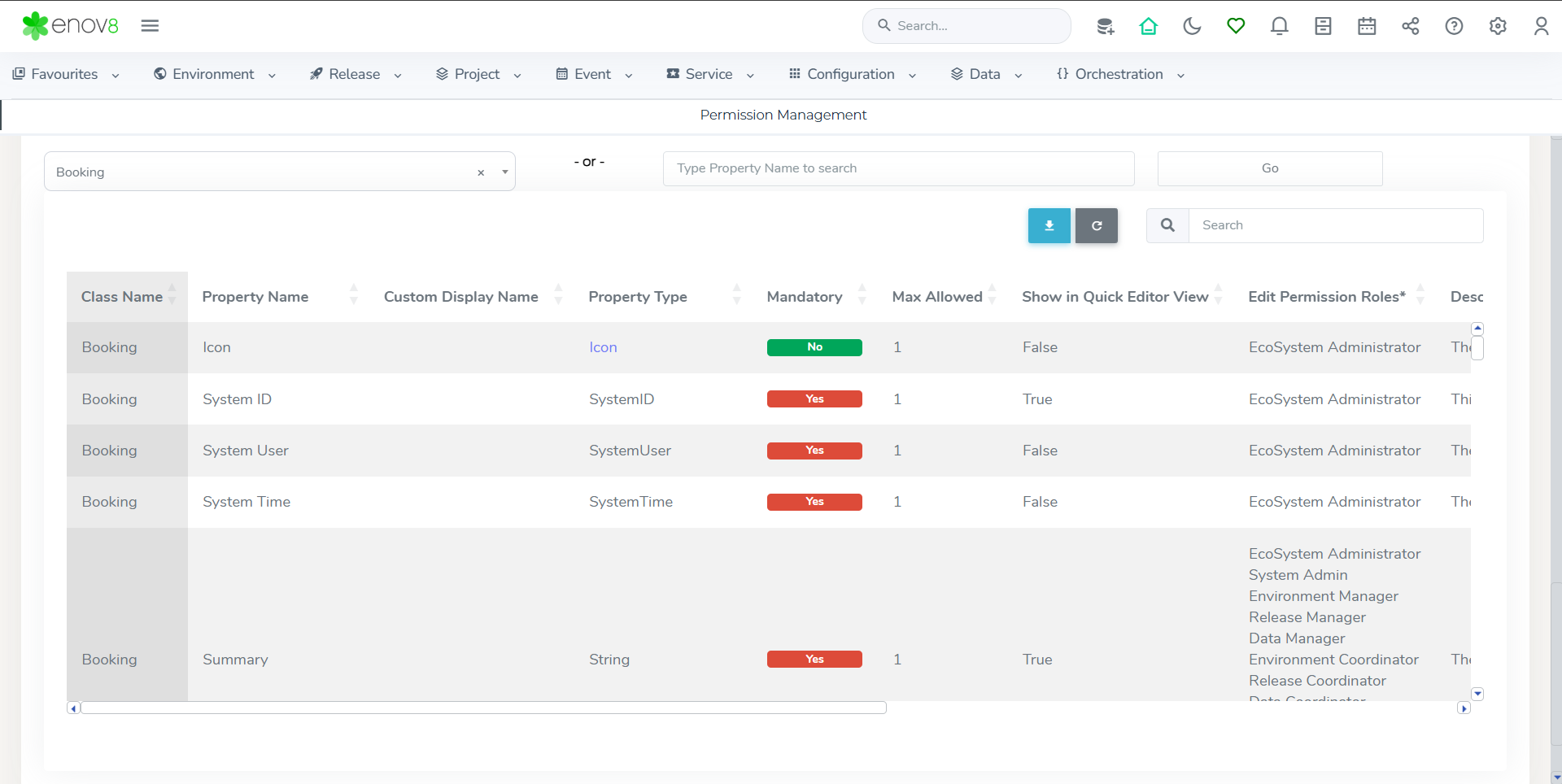Screen dimensions: 1562x784
Task: Expand the Booking class dropdown
Action: (x=504, y=172)
